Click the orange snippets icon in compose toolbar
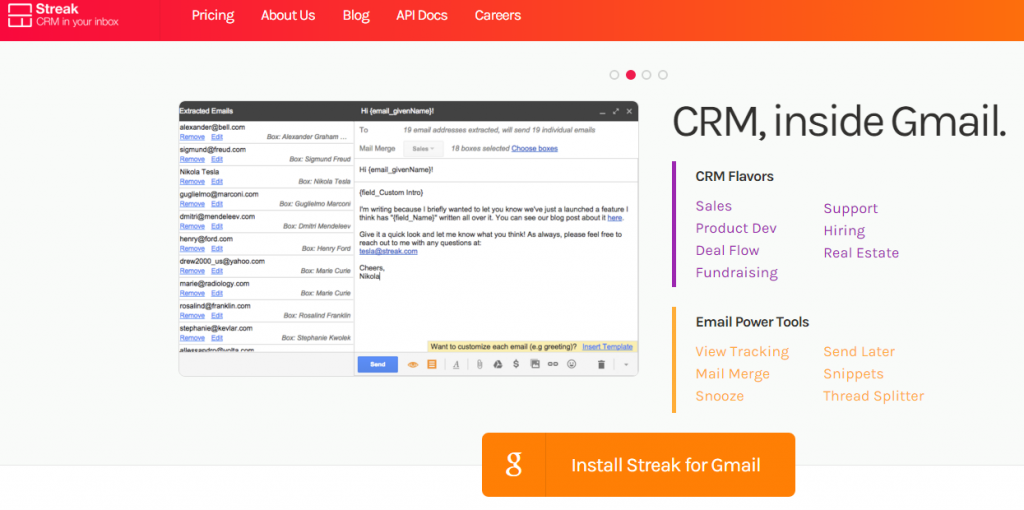The width and height of the screenshot is (1024, 510). 432,365
